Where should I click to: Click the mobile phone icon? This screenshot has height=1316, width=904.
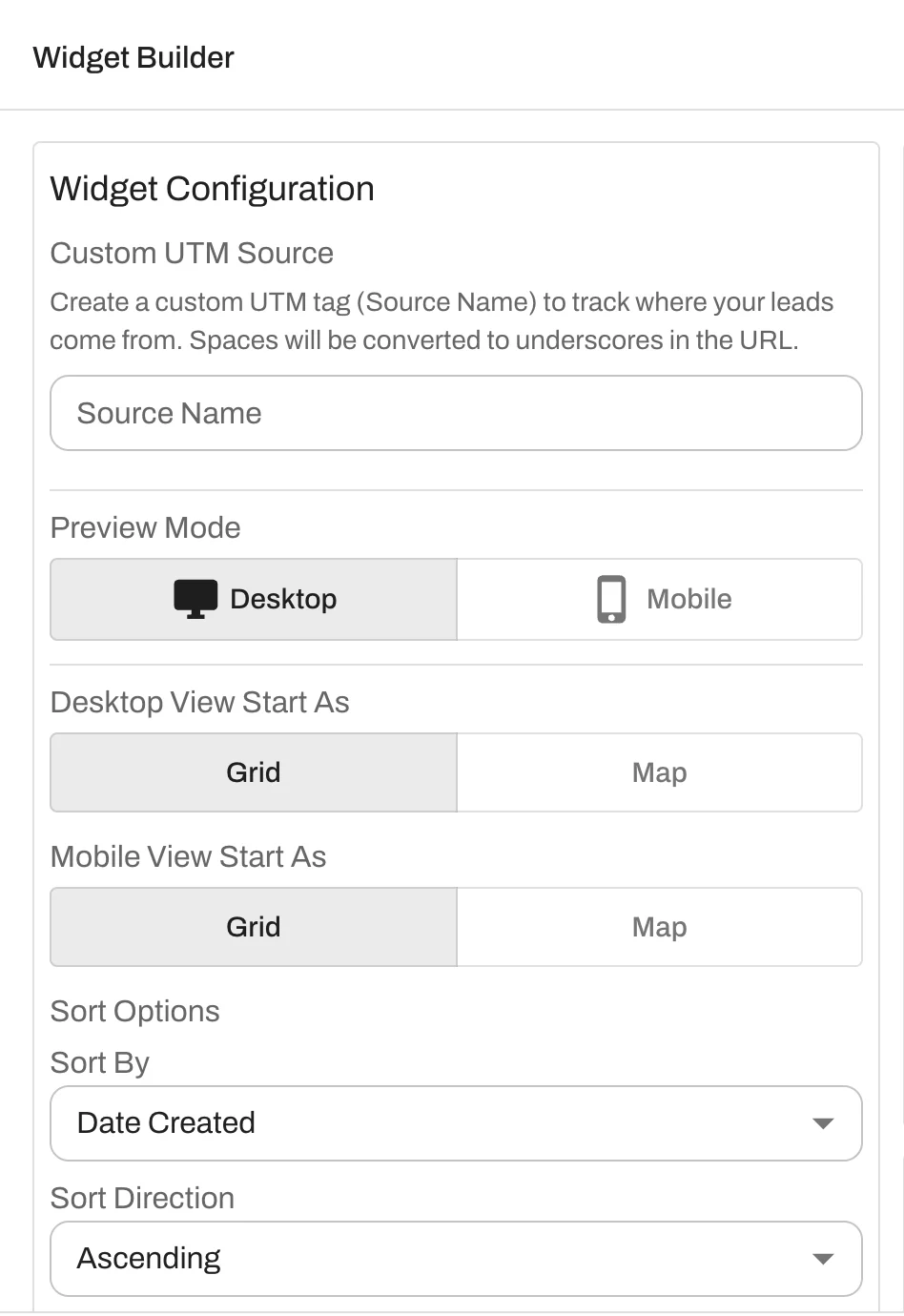click(611, 599)
